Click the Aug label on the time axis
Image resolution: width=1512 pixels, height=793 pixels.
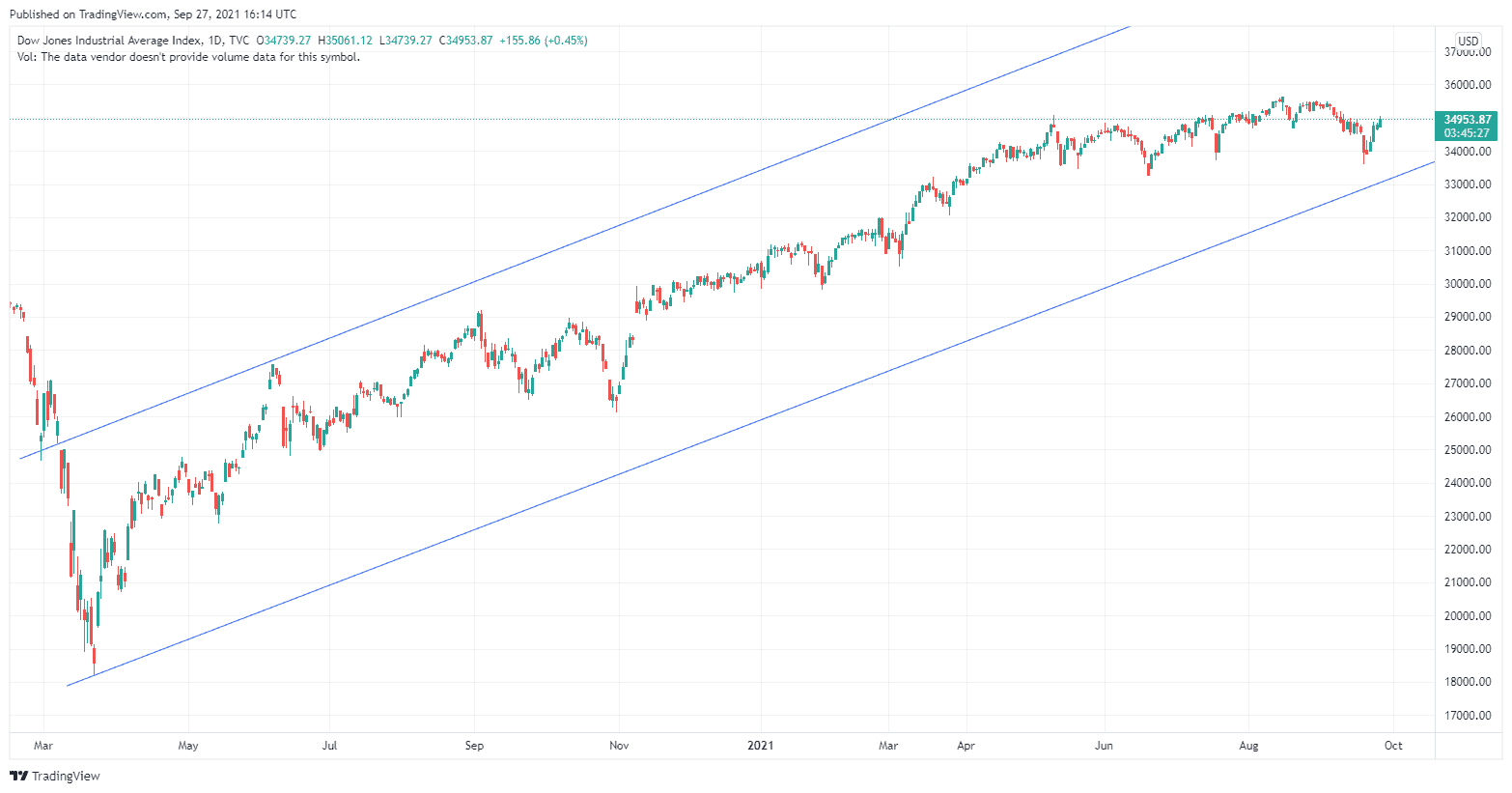(x=1248, y=746)
